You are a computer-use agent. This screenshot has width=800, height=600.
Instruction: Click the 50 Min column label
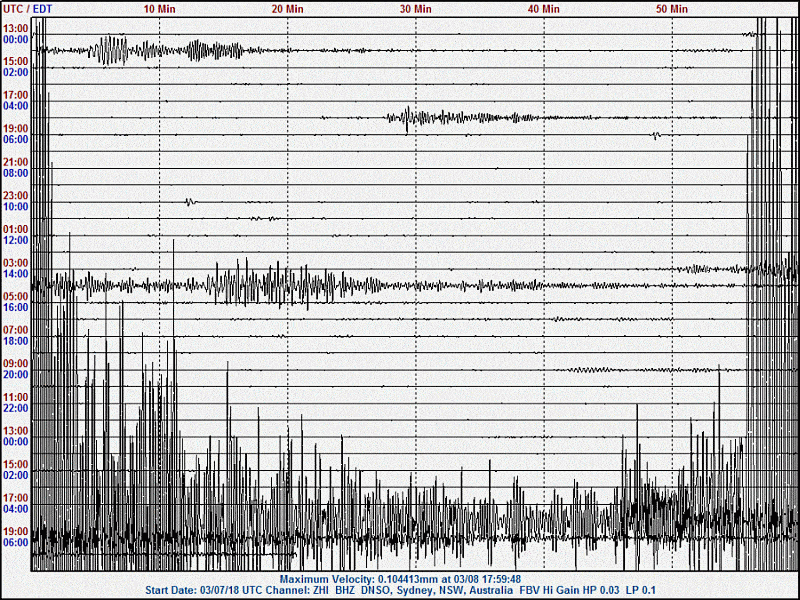(x=672, y=8)
